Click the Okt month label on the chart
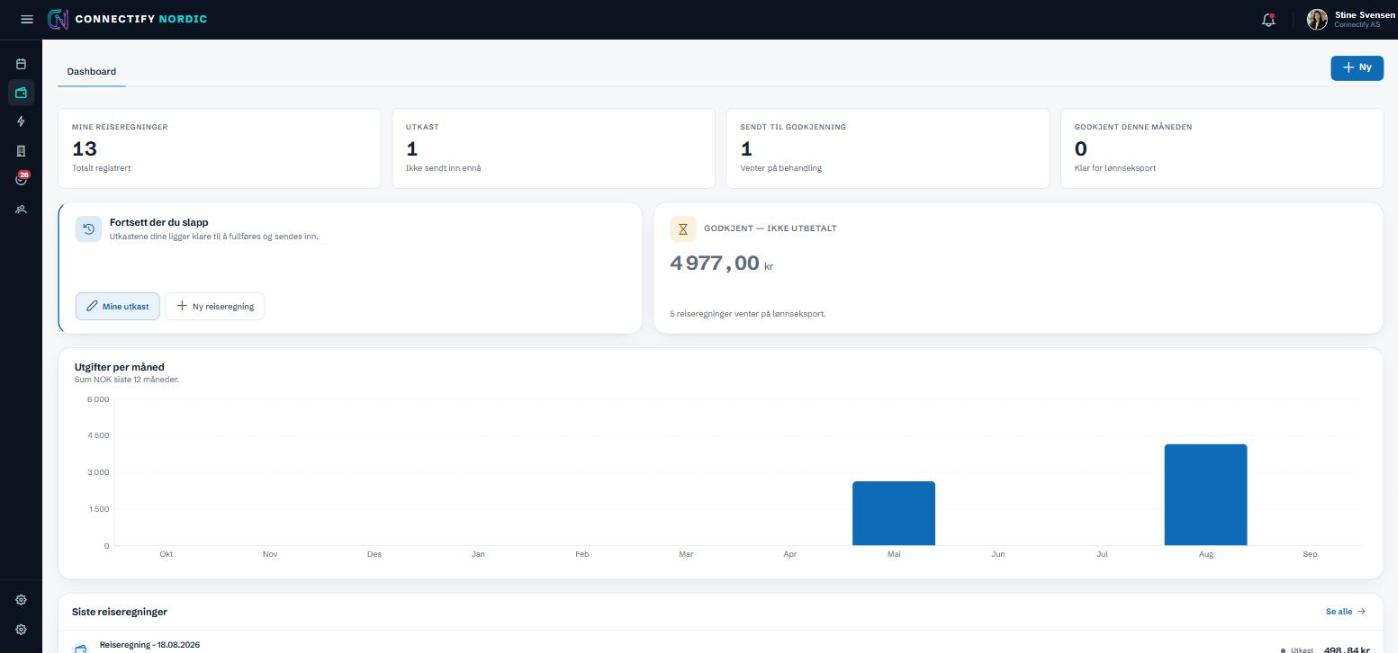Image resolution: width=1398 pixels, height=653 pixels. (166, 554)
